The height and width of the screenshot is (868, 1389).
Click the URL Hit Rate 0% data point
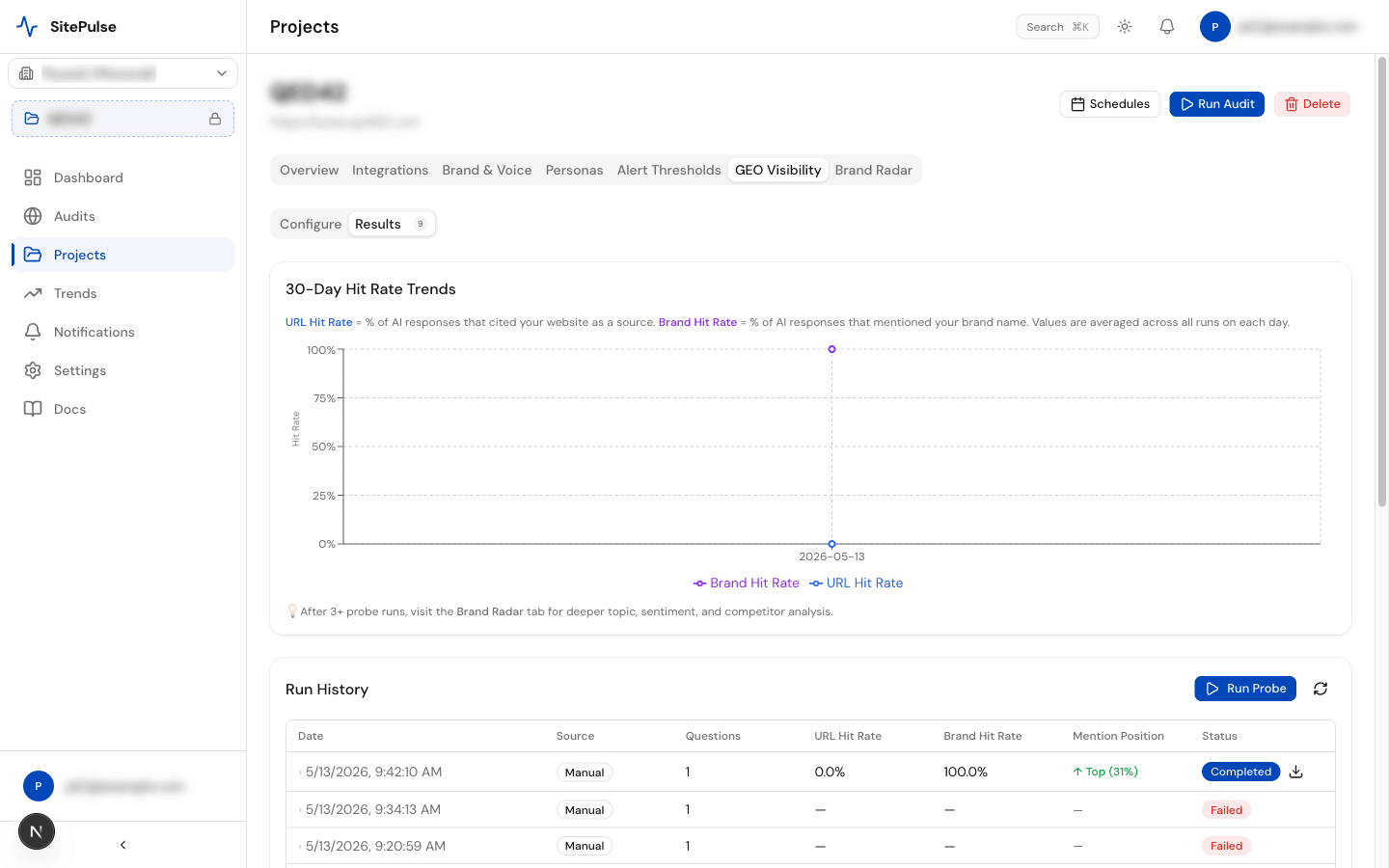(x=831, y=544)
